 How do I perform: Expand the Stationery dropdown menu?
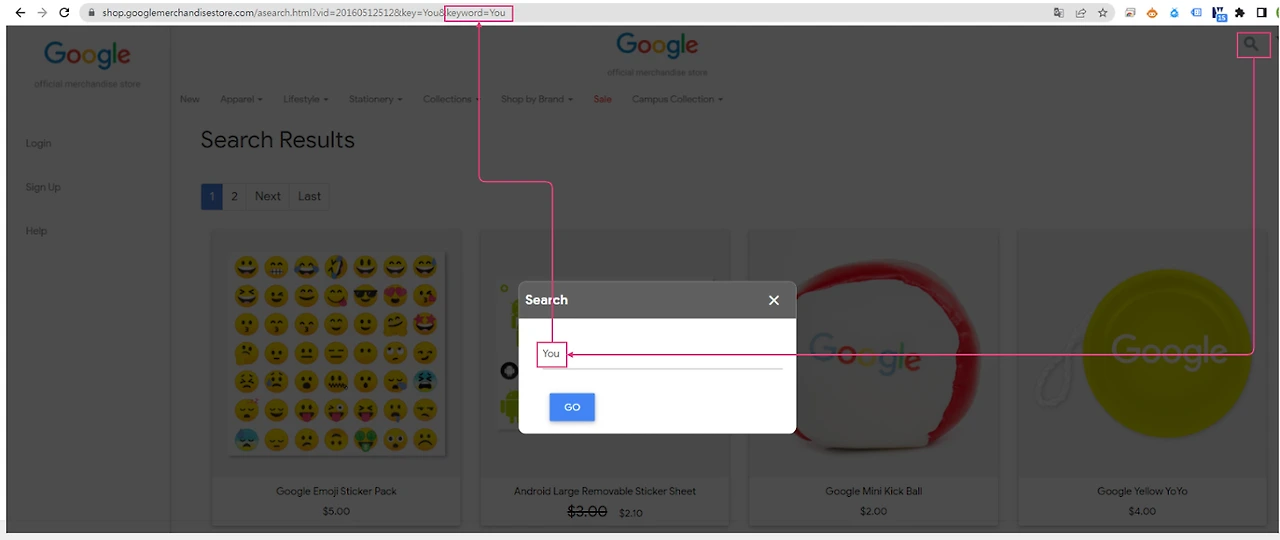[x=375, y=99]
